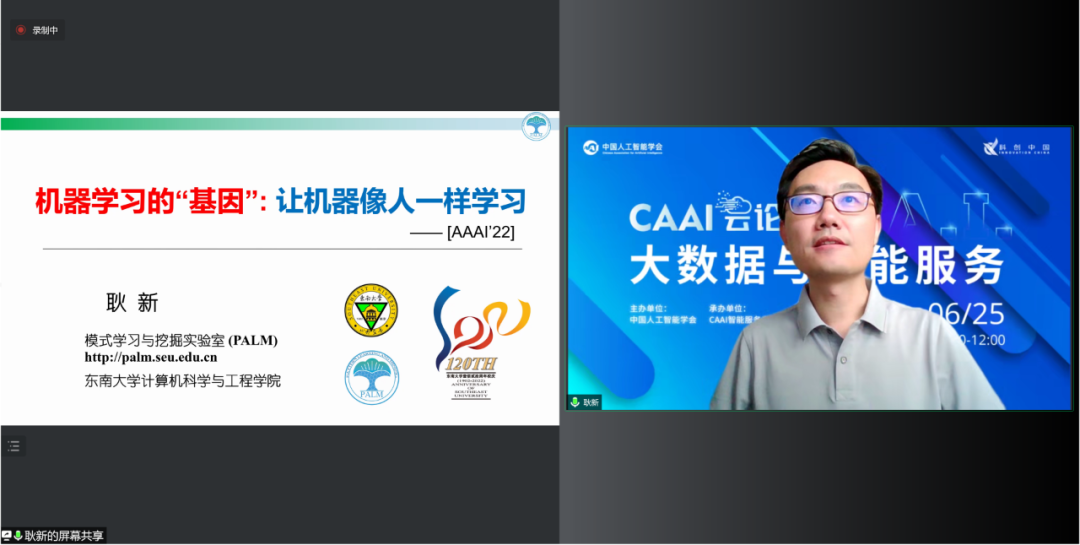The width and height of the screenshot is (1080, 545).
Task: Click the 耿新的屏幕共享 label
Action: pyautogui.click(x=64, y=536)
